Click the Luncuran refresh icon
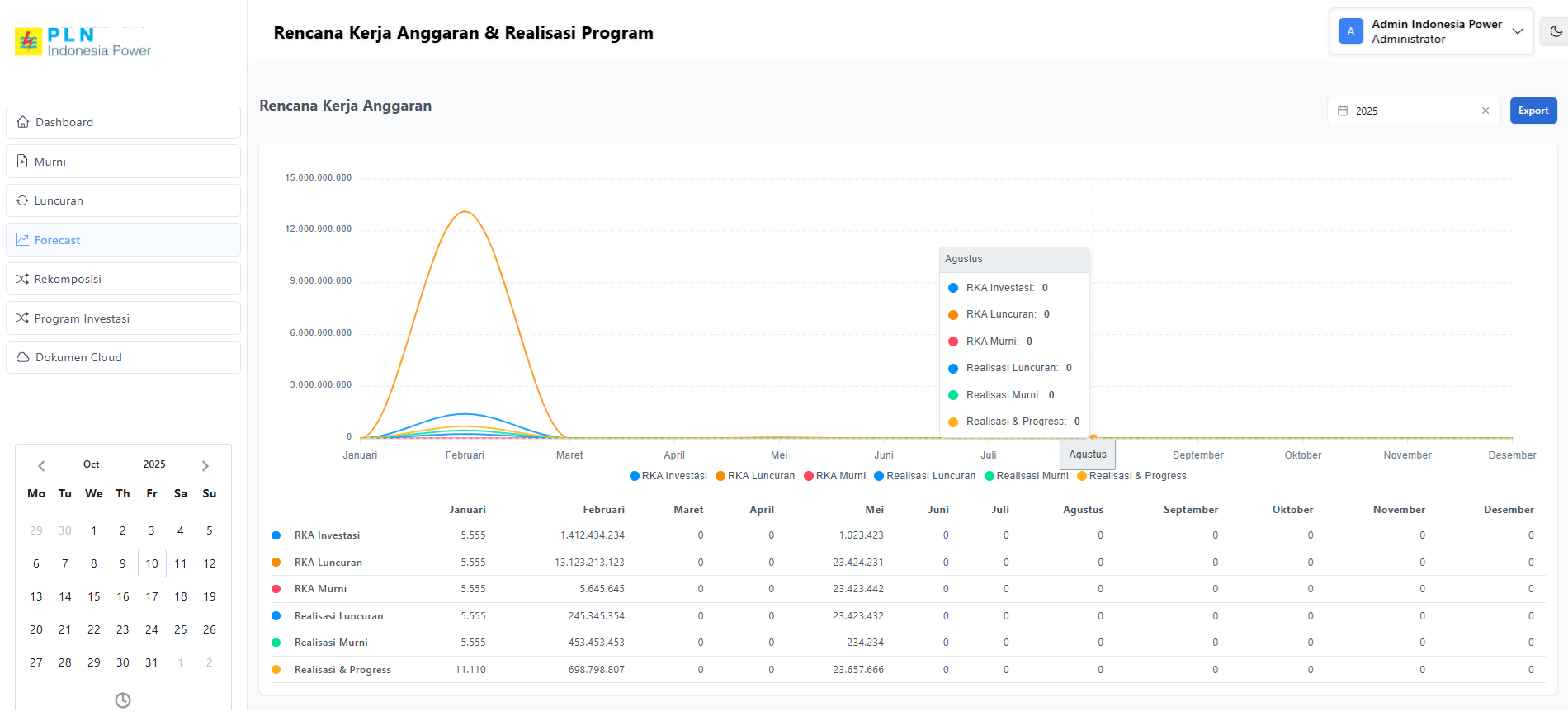The image size is (1568, 716). (22, 200)
